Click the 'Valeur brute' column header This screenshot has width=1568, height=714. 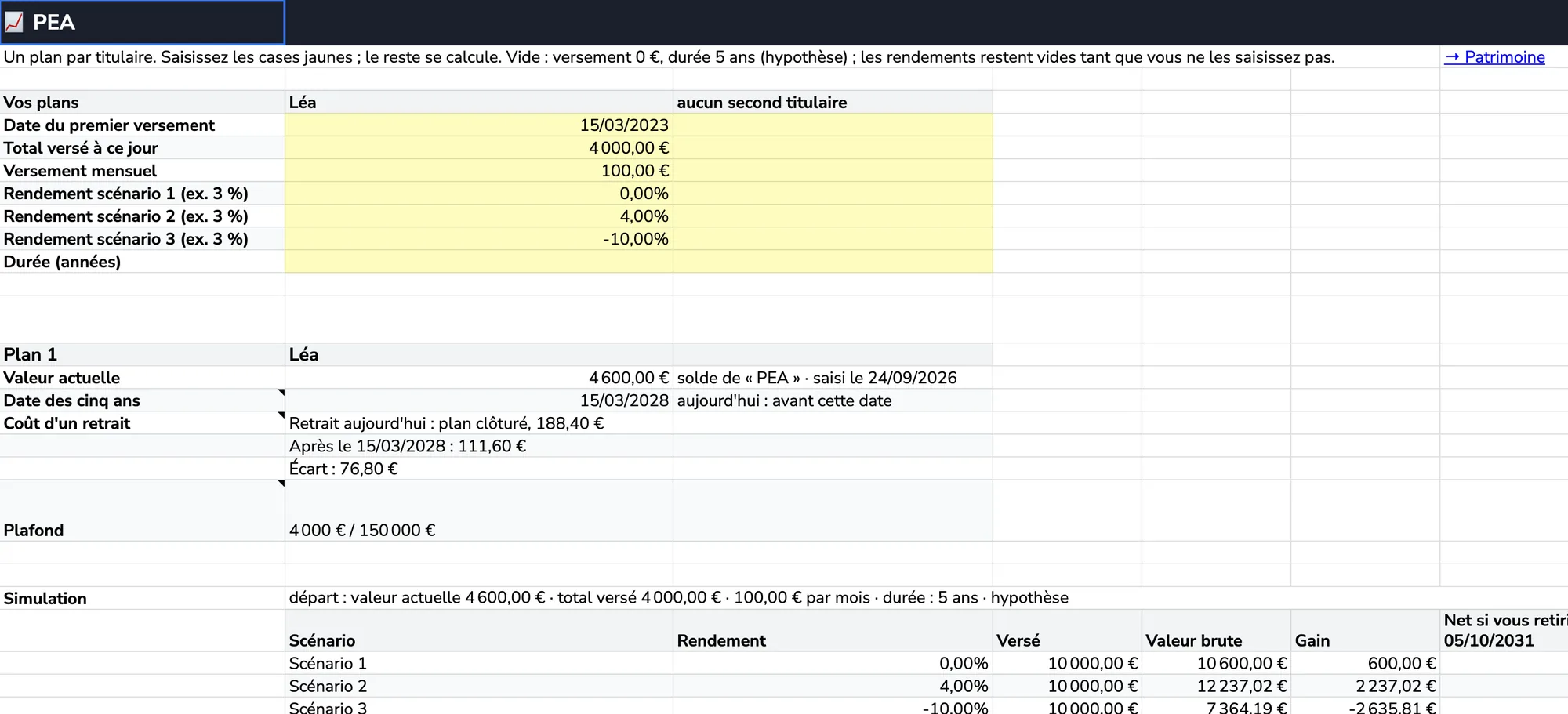[1216, 631]
